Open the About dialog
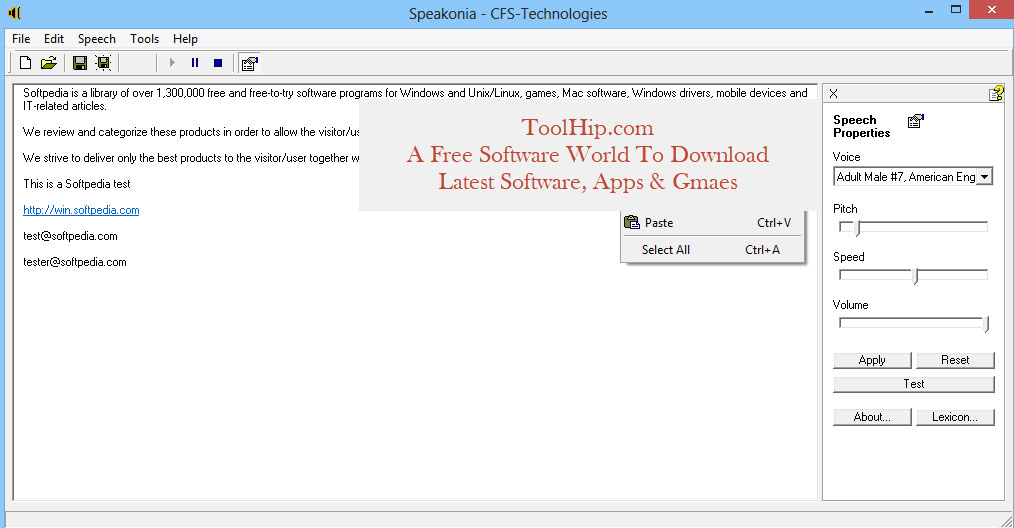 tap(872, 417)
